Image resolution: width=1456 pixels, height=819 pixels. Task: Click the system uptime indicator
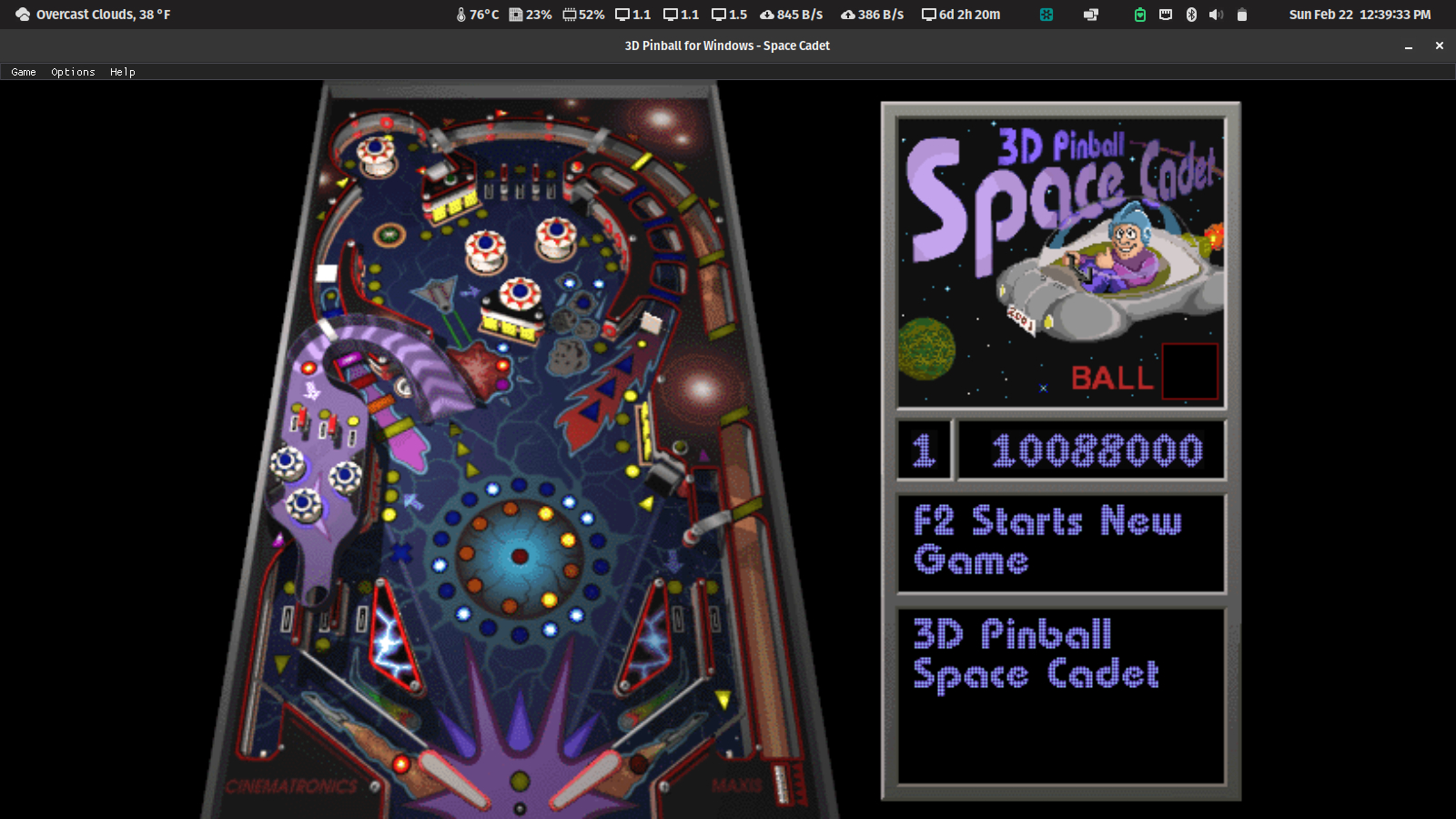tap(961, 15)
